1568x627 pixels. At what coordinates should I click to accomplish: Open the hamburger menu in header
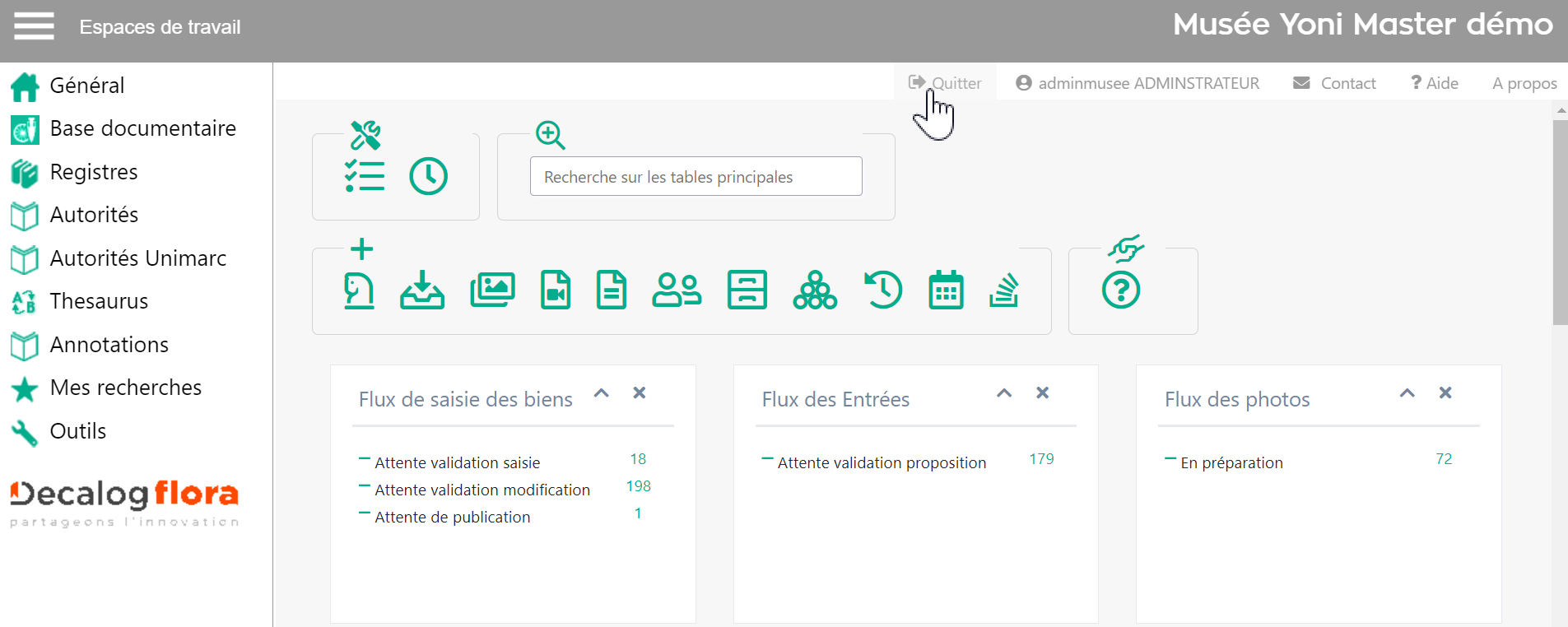pos(34,26)
